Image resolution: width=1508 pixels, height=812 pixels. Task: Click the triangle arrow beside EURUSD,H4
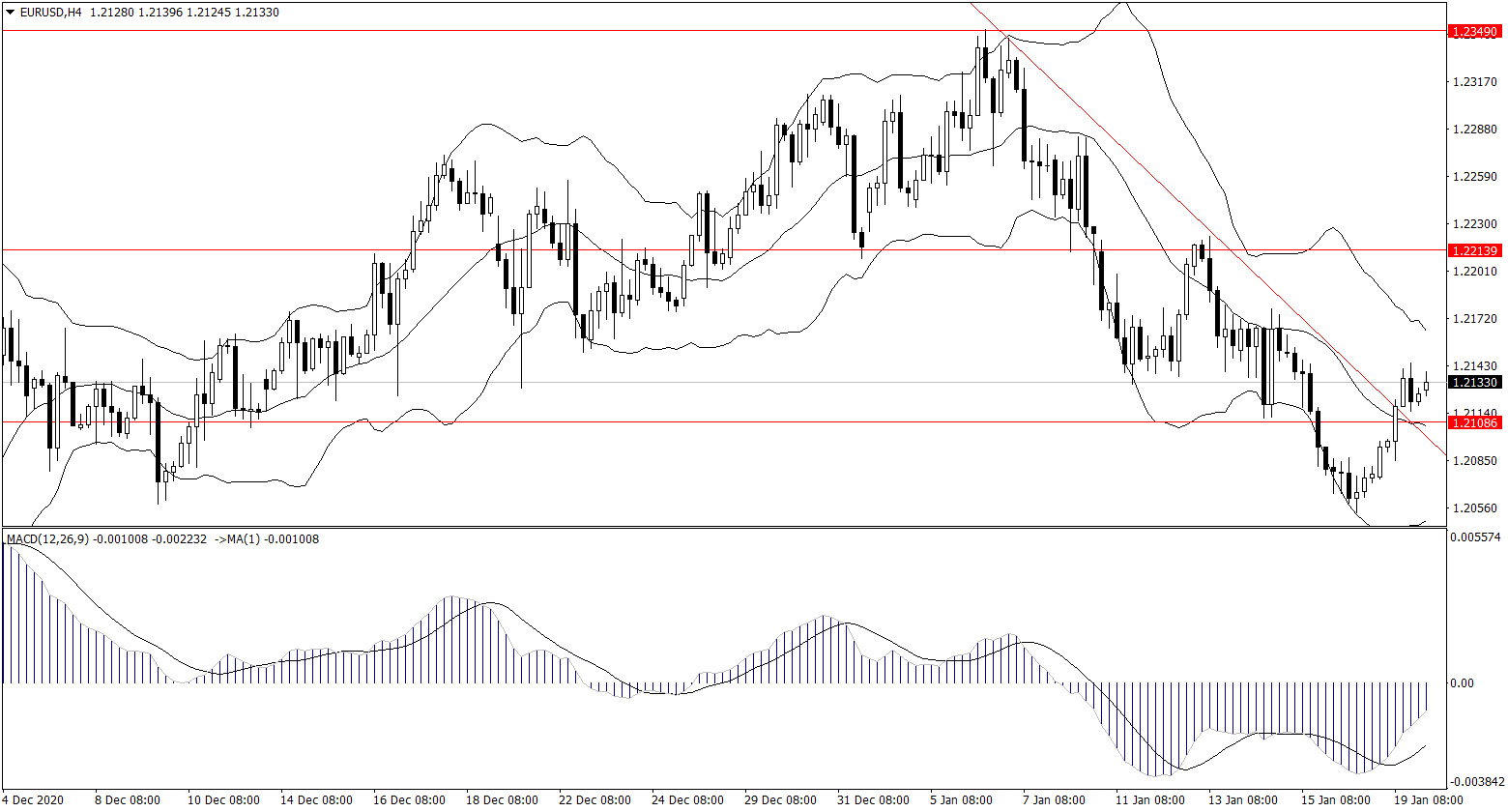(11, 13)
